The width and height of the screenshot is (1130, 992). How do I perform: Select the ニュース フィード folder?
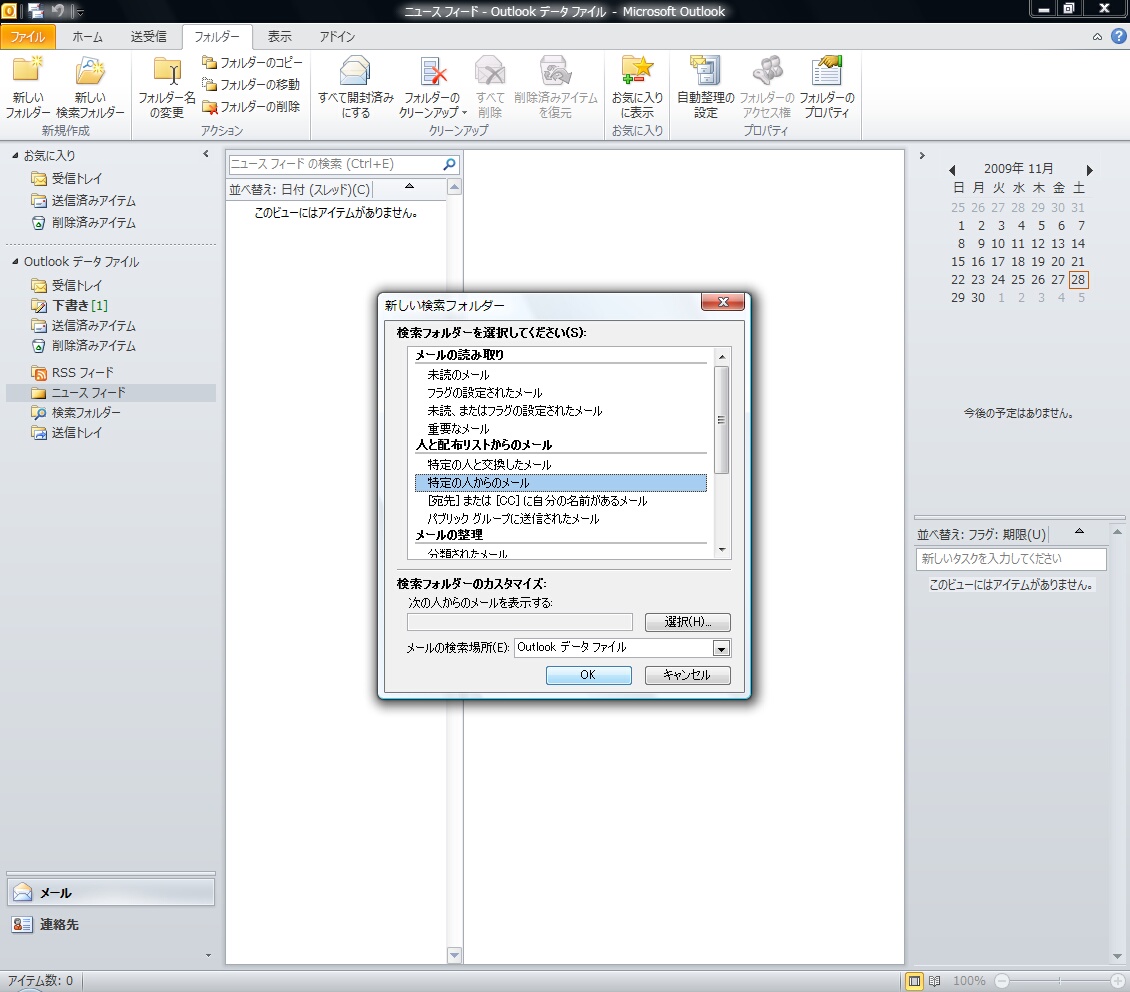(x=110, y=393)
